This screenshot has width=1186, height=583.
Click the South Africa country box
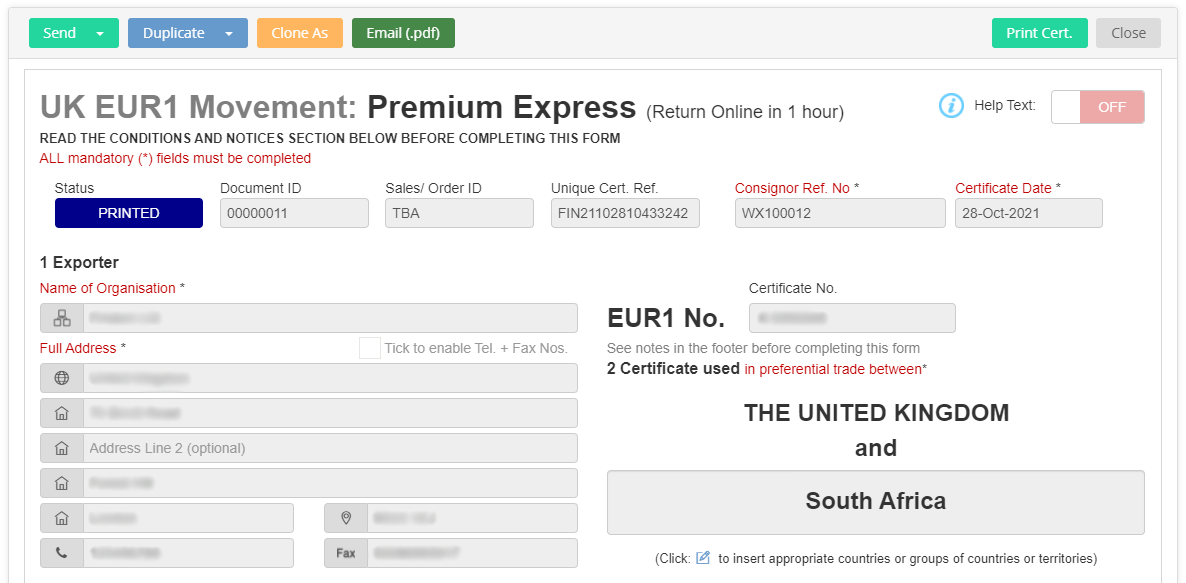[876, 503]
